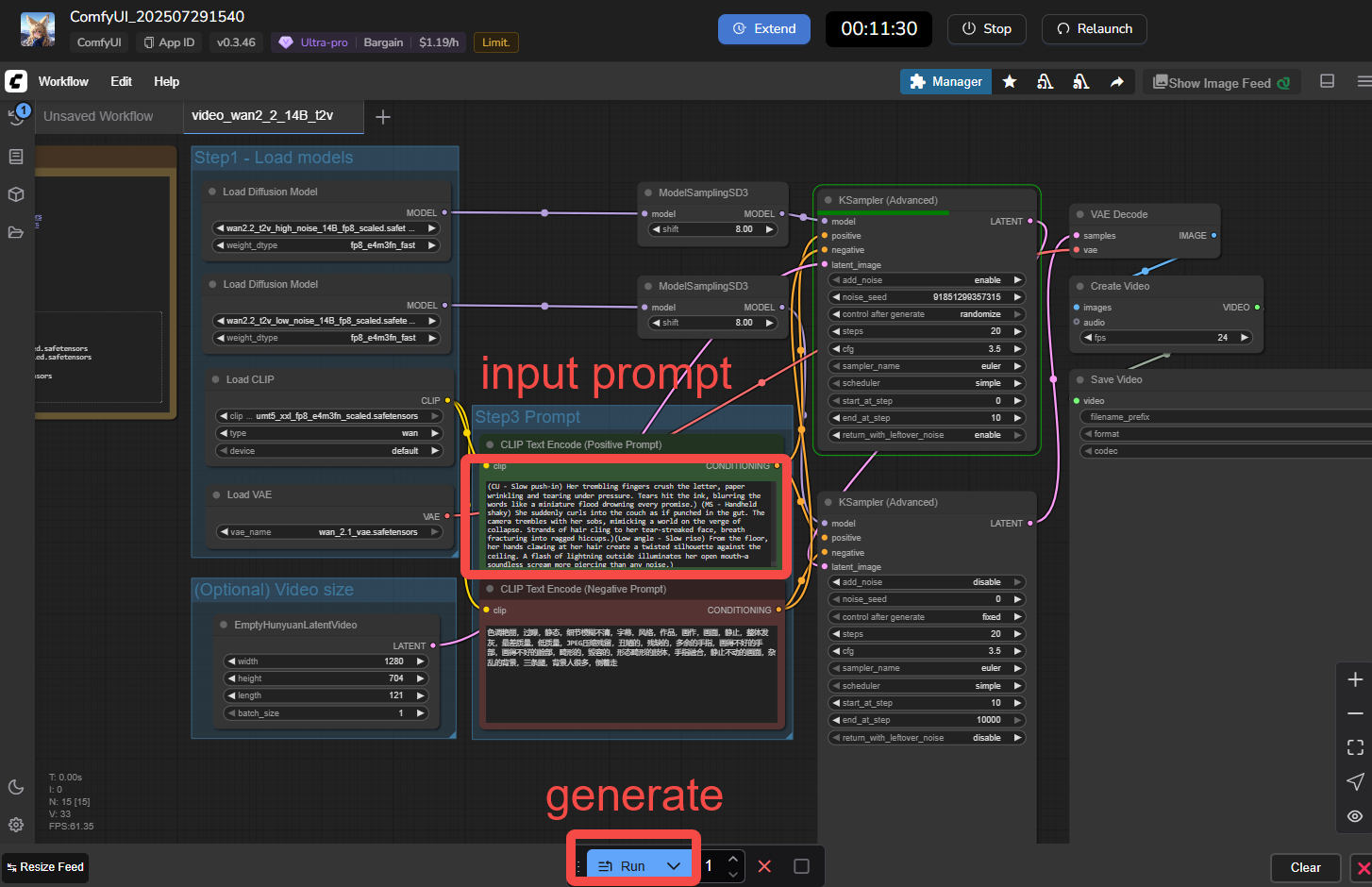
Task: Open the Help menu
Action: 167,81
